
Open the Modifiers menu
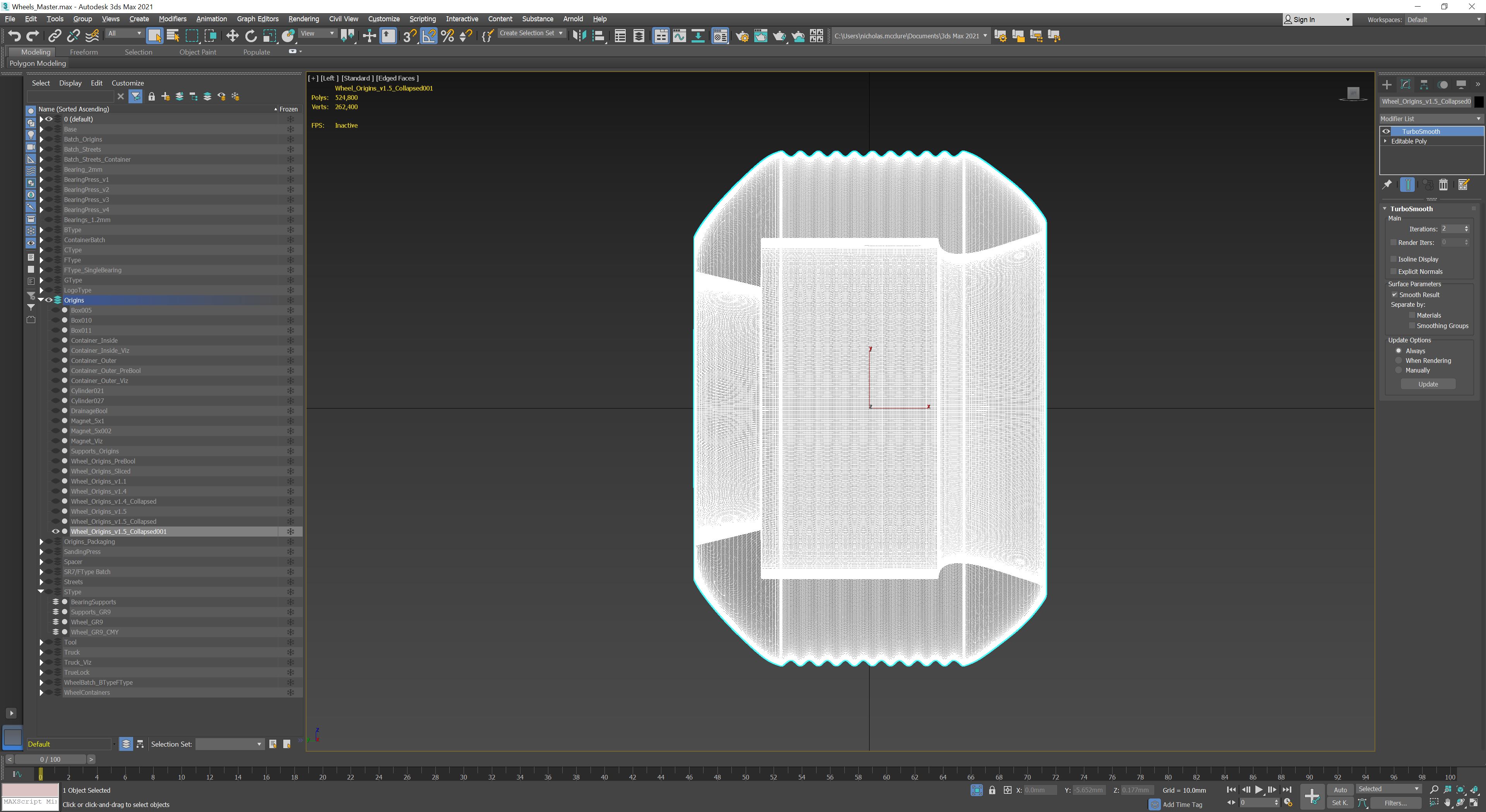[x=173, y=19]
